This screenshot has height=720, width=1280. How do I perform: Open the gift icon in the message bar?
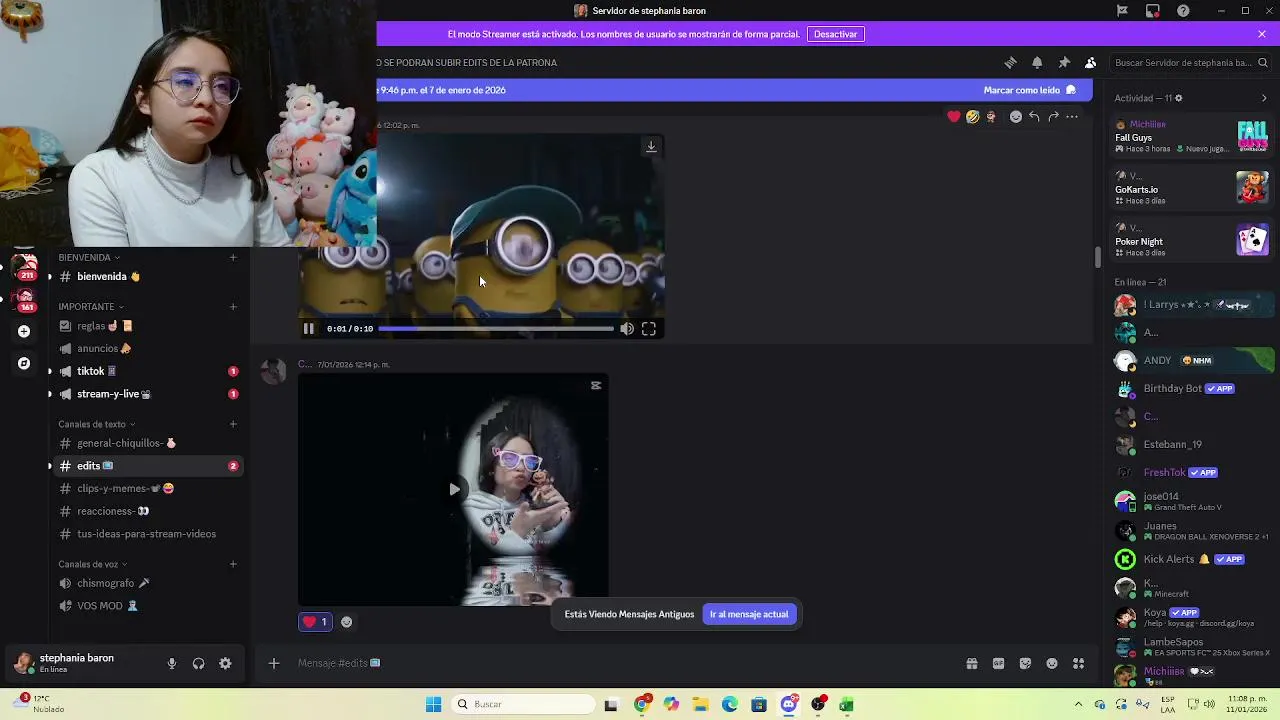tap(972, 663)
